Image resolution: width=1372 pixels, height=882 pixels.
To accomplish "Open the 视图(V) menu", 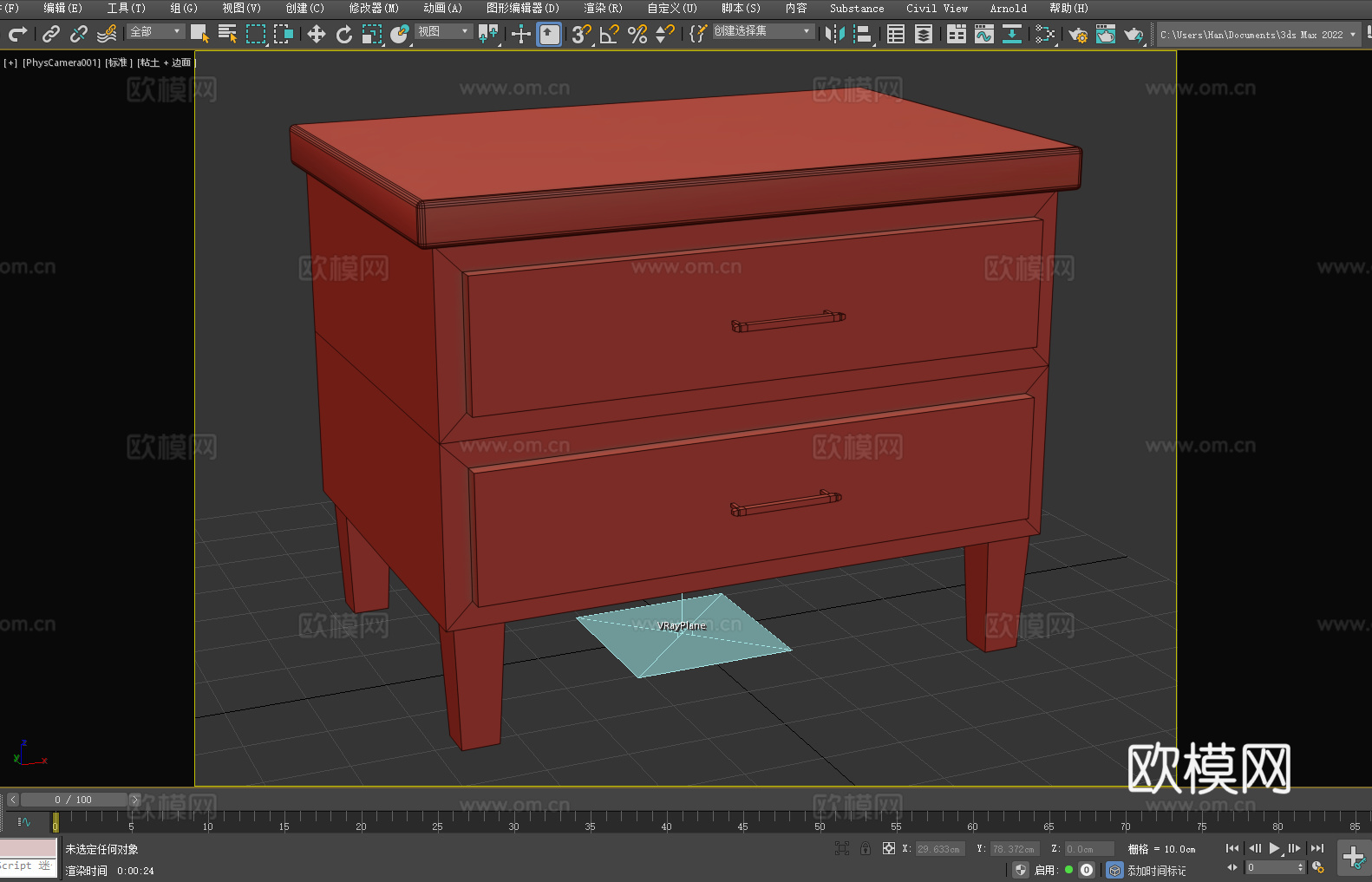I will point(241,8).
